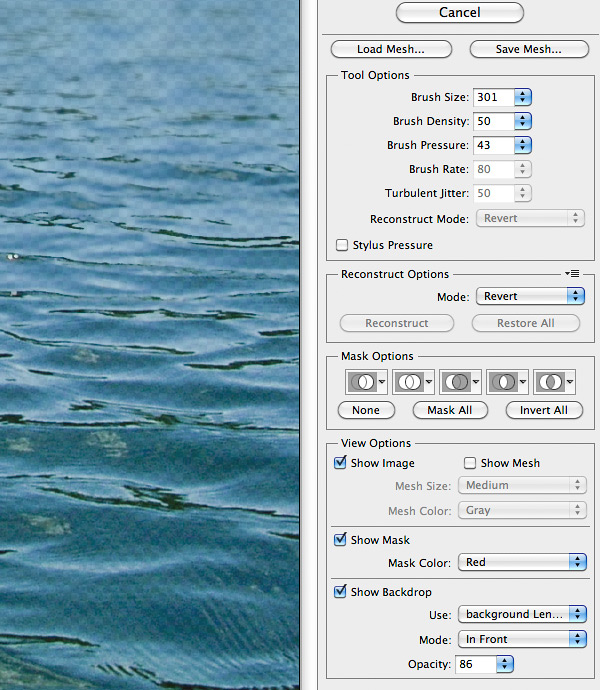Open the Brush Density dropdown arrow
Screen dimensions: 600x690
coord(523,121)
